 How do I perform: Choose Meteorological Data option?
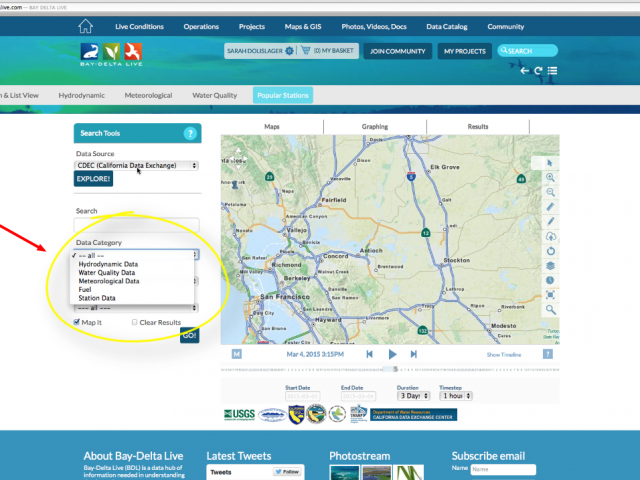click(109, 281)
